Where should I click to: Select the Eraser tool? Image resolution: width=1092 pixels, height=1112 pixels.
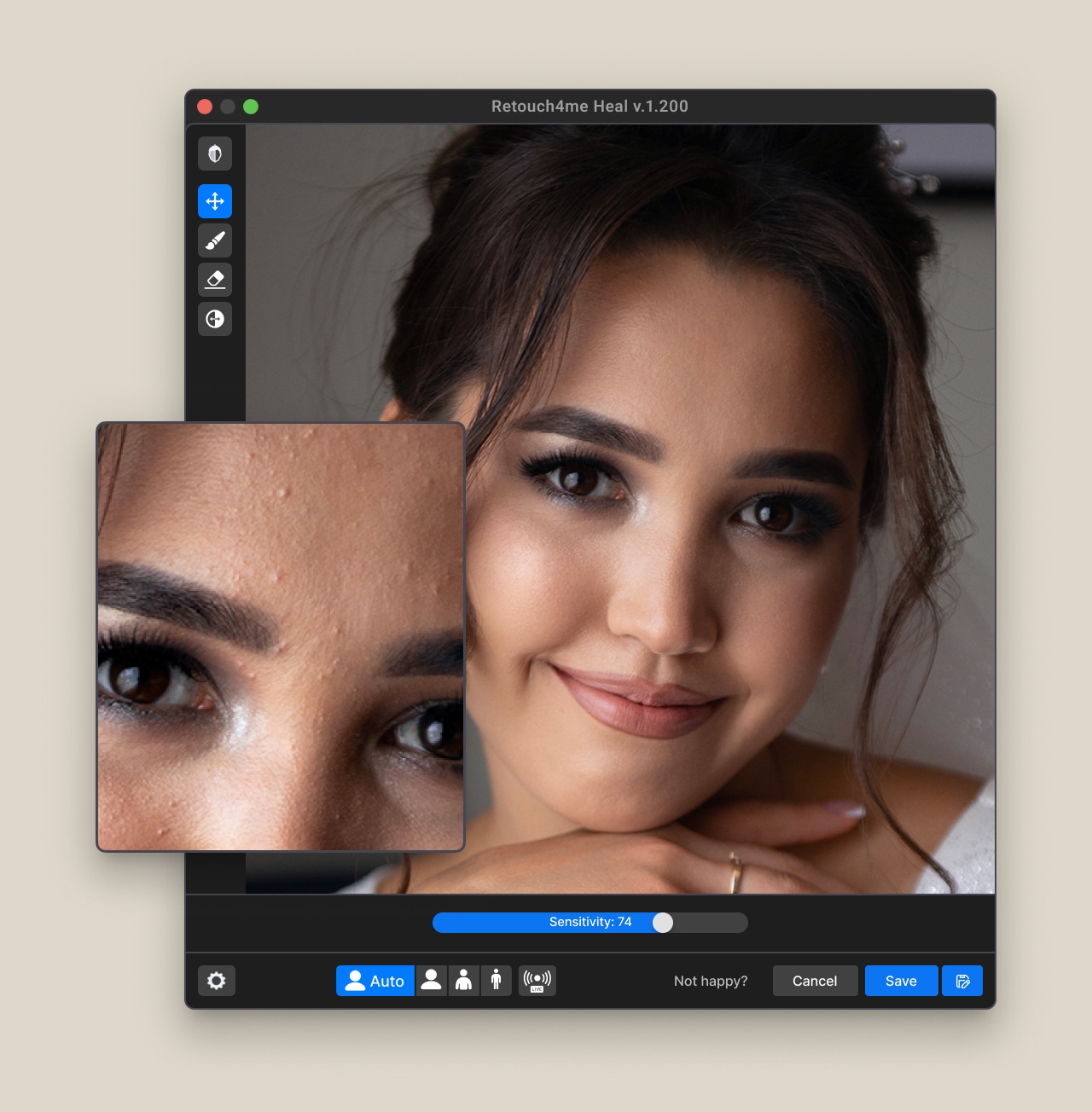click(215, 280)
